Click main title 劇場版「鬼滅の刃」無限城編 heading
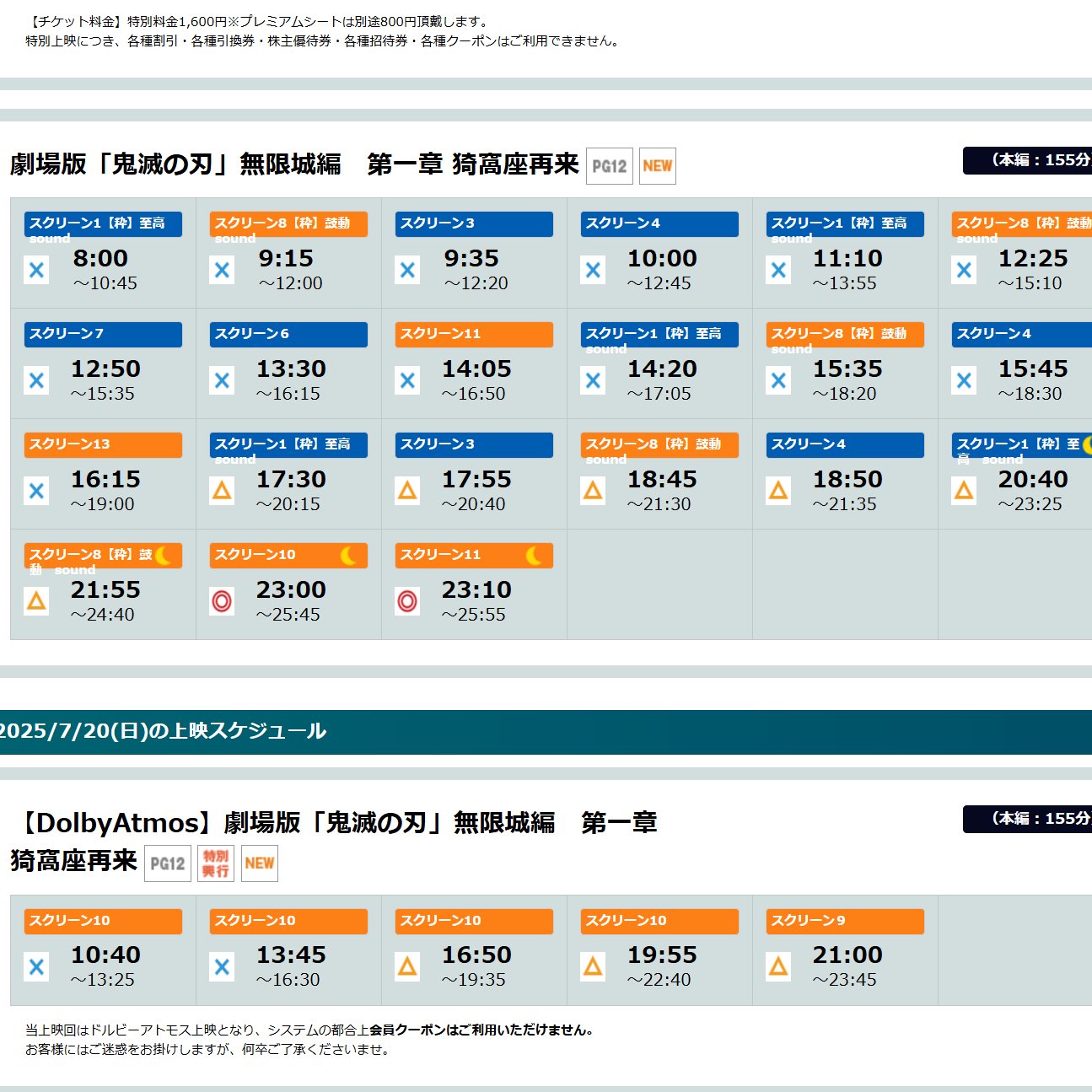The height and width of the screenshot is (1092, 1092). tap(293, 164)
